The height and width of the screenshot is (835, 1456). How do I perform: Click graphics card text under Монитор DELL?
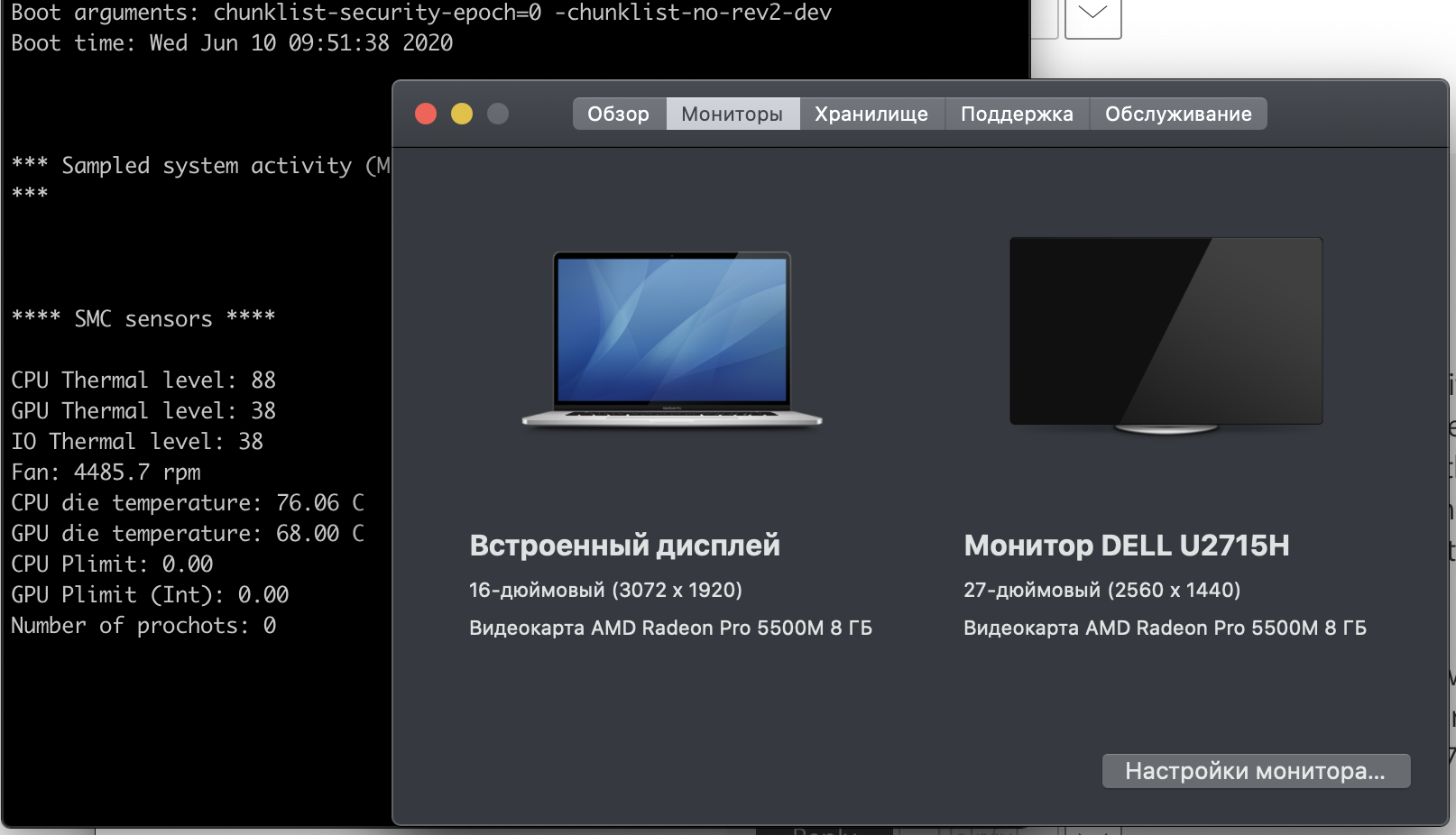tap(1165, 628)
